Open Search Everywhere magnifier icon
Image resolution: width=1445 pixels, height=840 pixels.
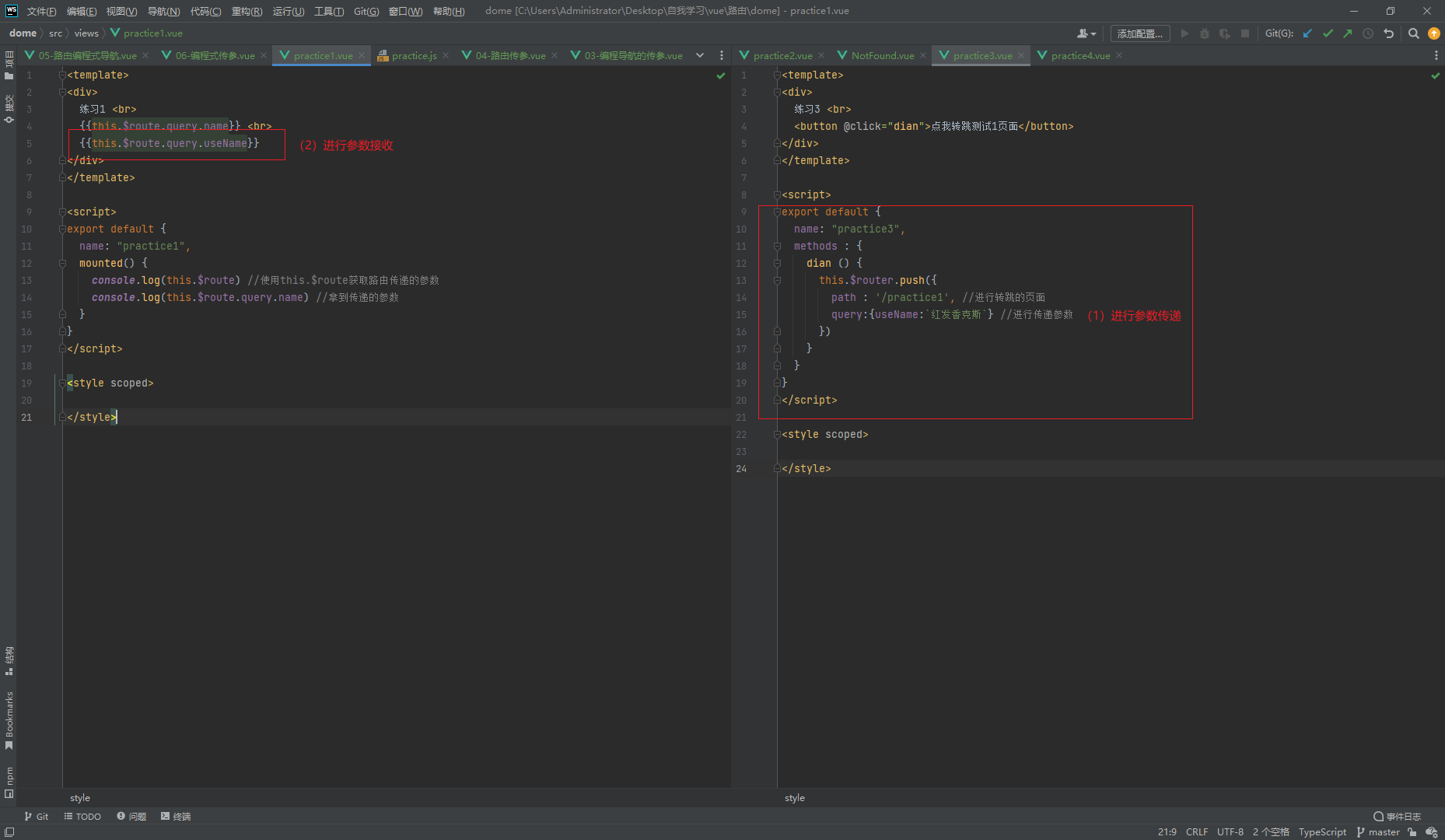pyautogui.click(x=1414, y=33)
